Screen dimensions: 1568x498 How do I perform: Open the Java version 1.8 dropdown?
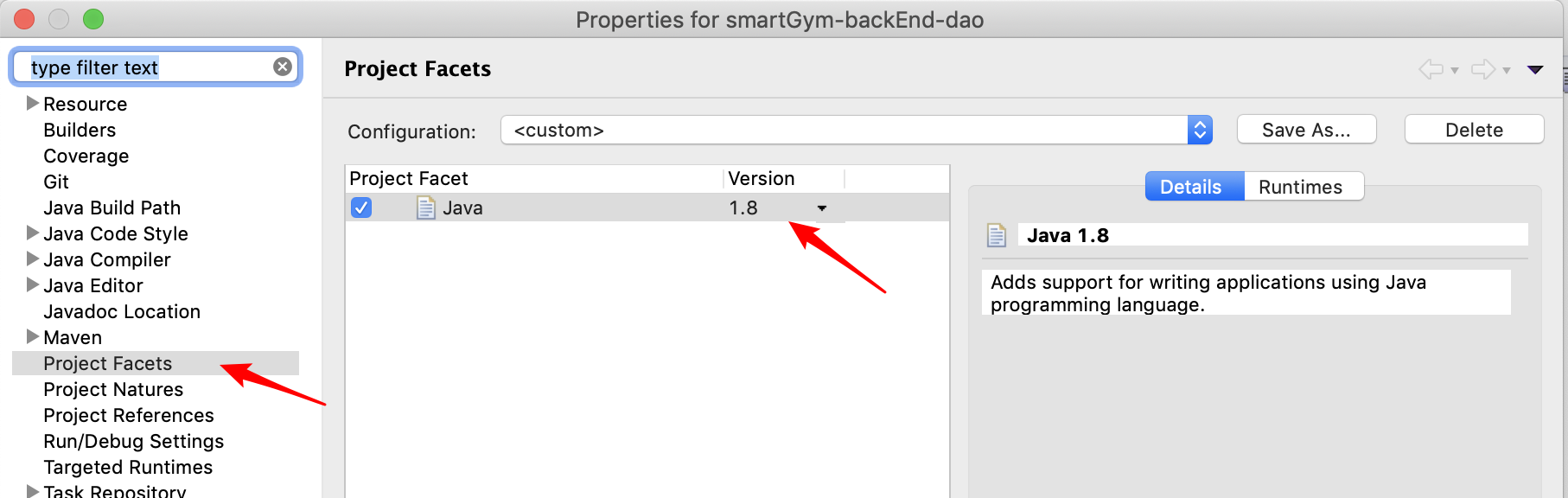(x=820, y=208)
